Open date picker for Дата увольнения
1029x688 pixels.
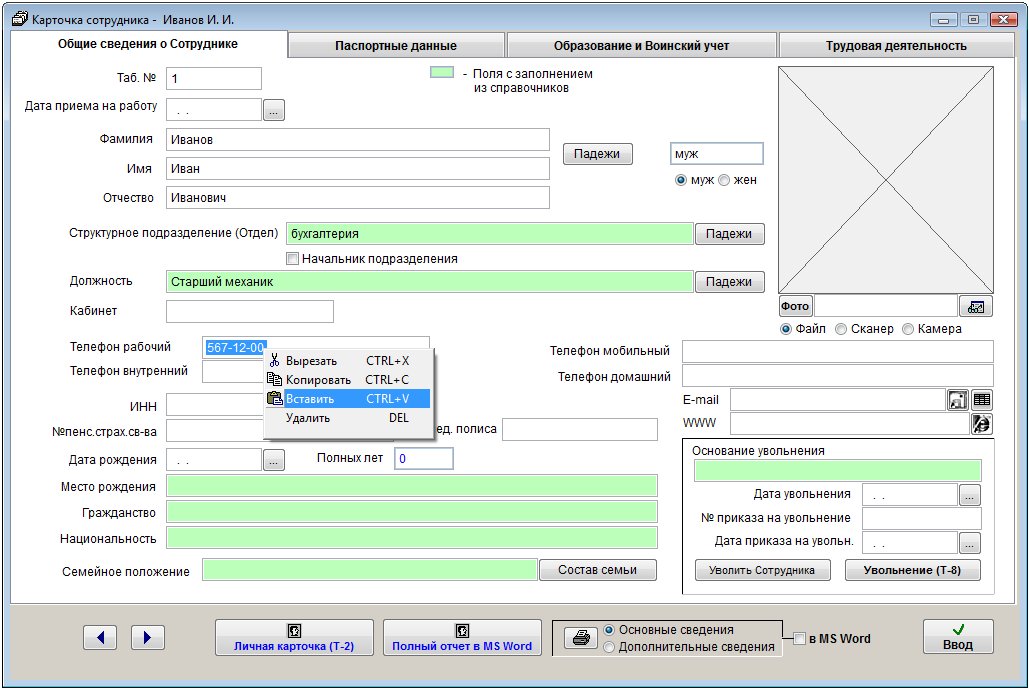(970, 494)
